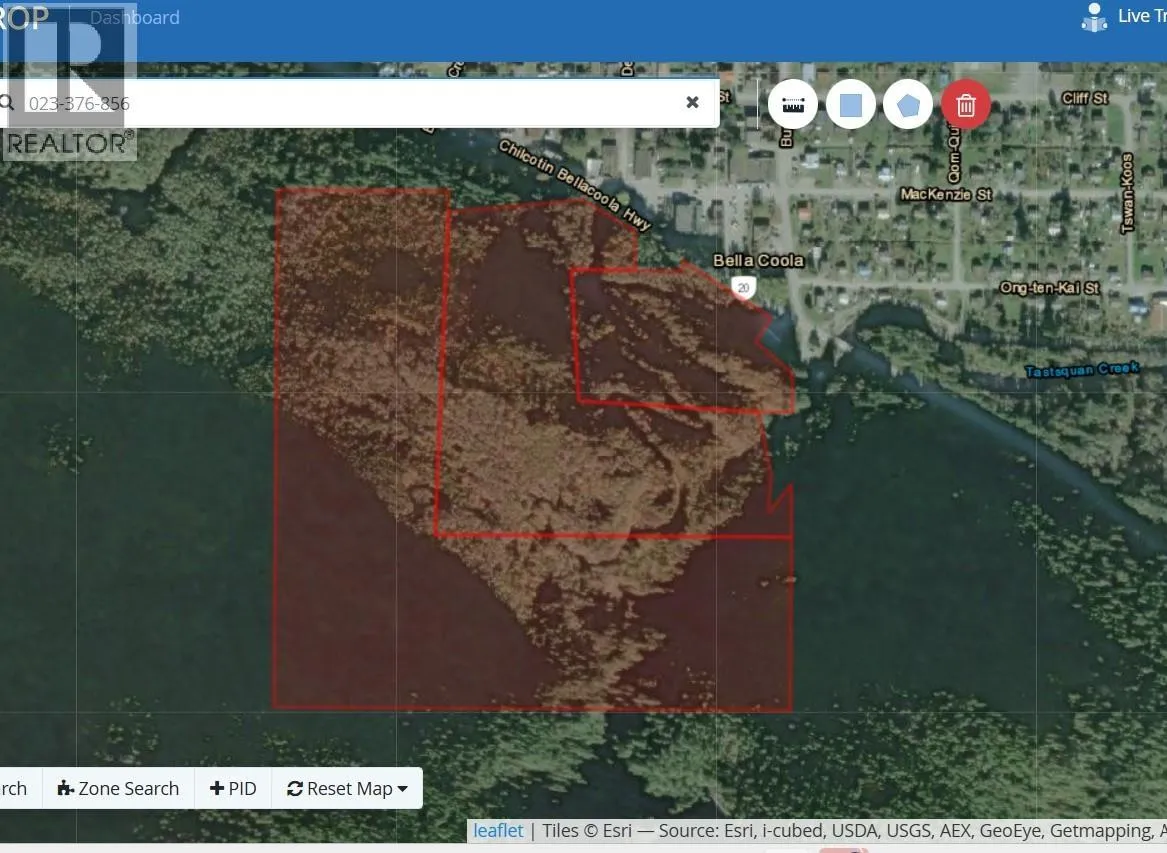The width and height of the screenshot is (1167, 853).
Task: Open the Dashboard menu item
Action: [135, 18]
